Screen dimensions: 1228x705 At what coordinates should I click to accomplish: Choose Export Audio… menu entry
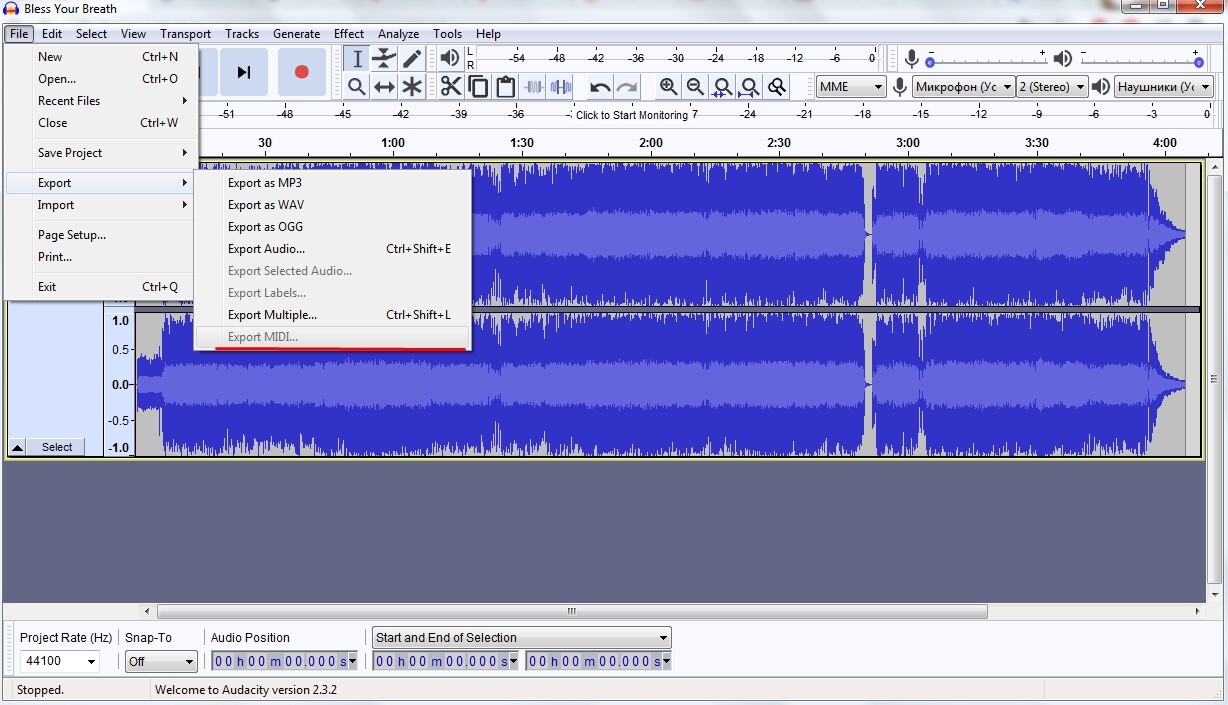332,249
